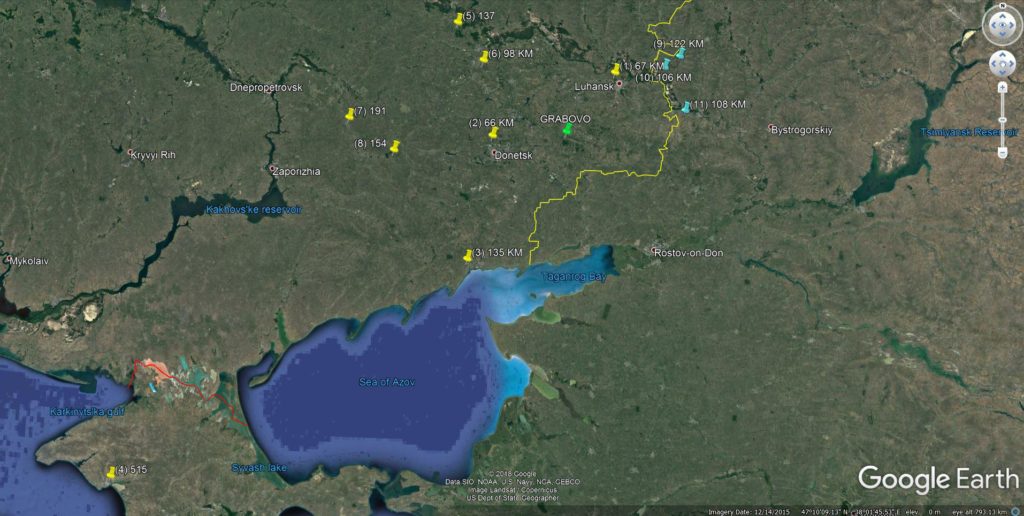Click the Rostov-on-Don city marker
Viewport: 1024px width, 516px height.
click(655, 250)
